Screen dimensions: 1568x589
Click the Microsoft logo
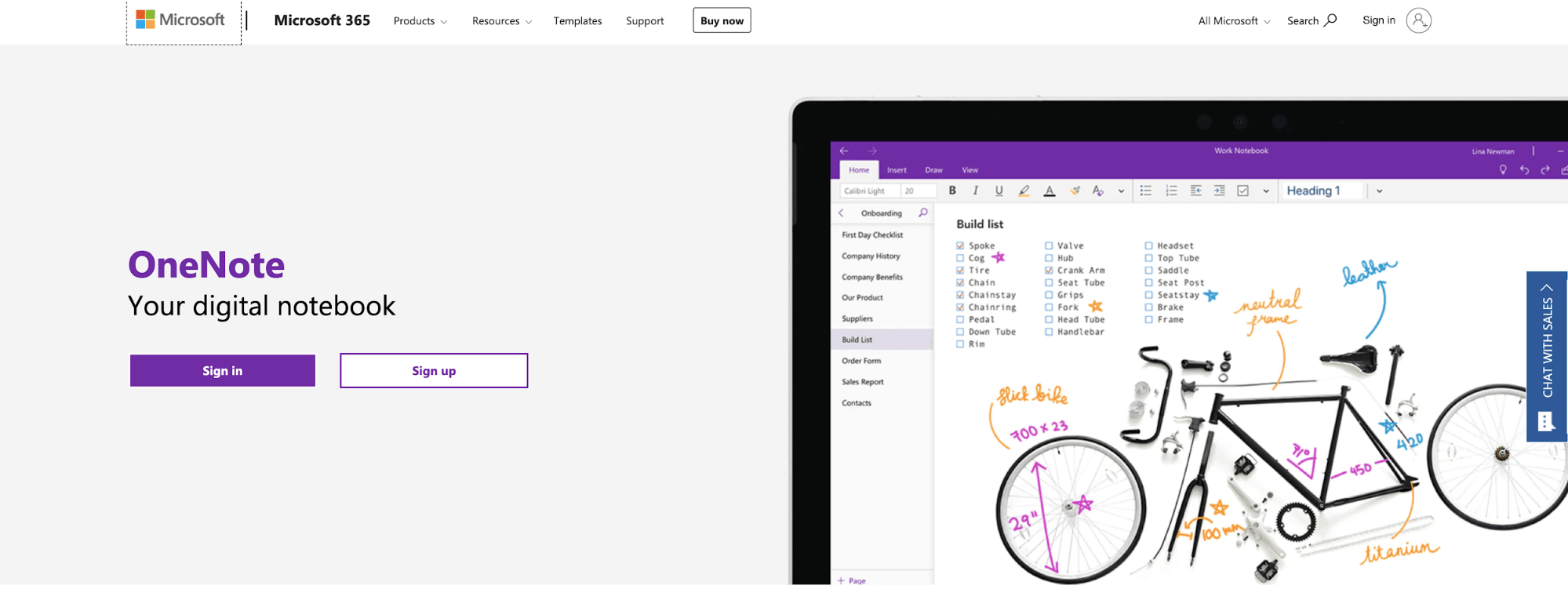(x=180, y=20)
